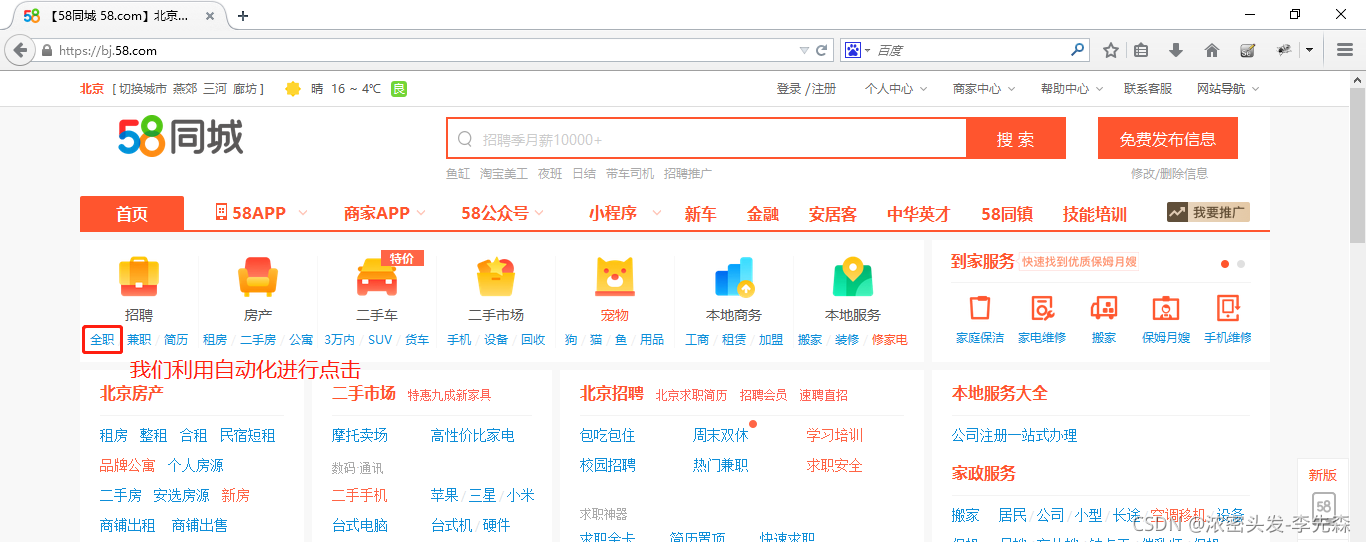
Task: Open the 二手市场 shopping bag icon
Action: tap(496, 277)
